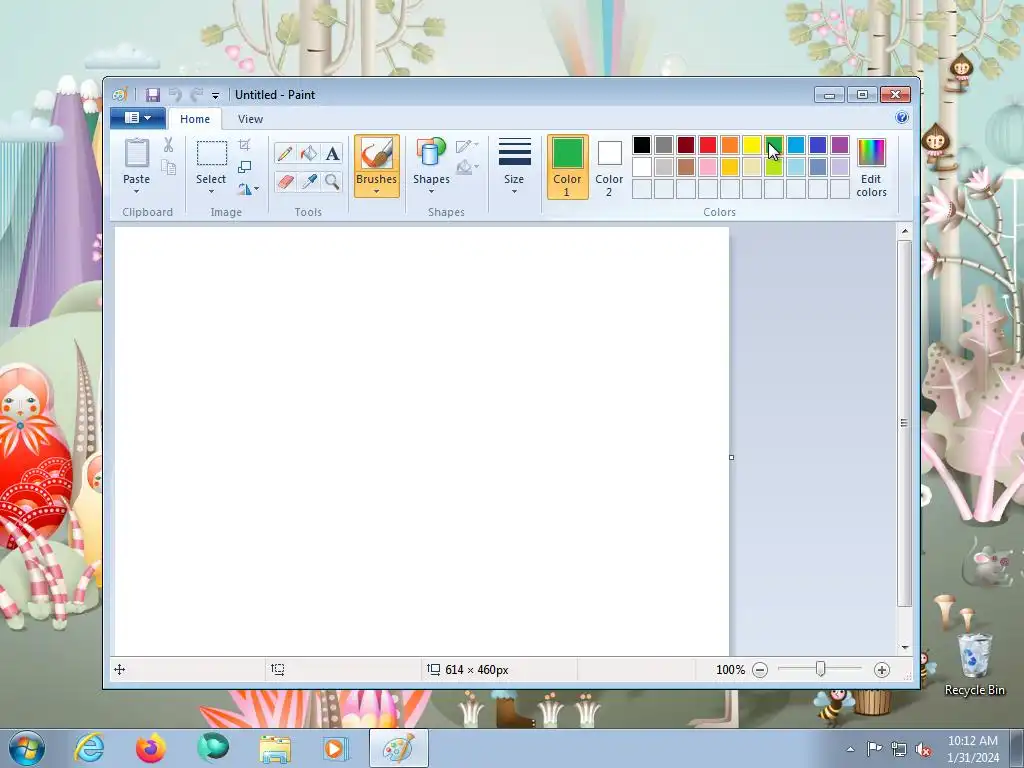Screen dimensions: 1024x768
Task: Open the blue Paint file menu button
Action: pyautogui.click(x=138, y=118)
